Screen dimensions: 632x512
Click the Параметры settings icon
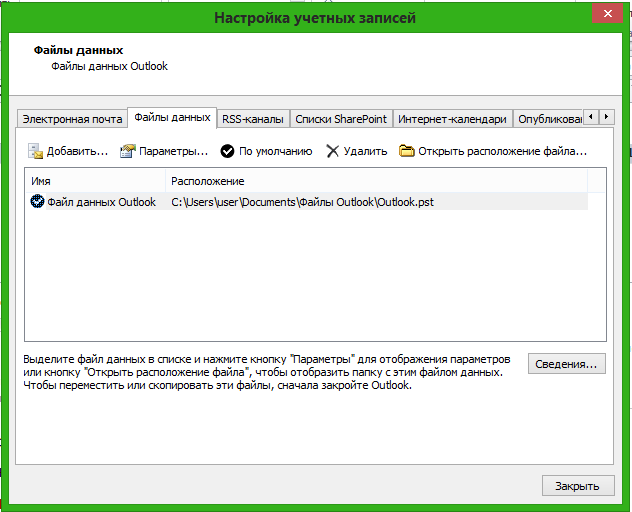(127, 151)
